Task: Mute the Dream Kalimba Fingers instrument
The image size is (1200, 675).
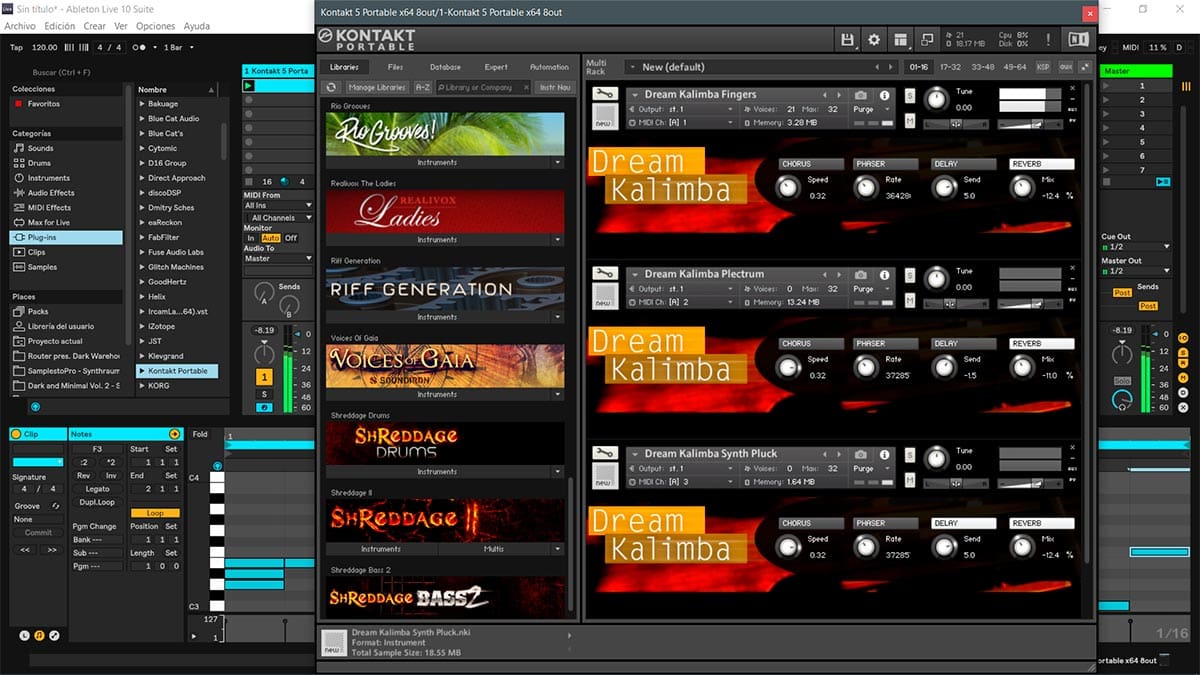Action: click(x=910, y=121)
